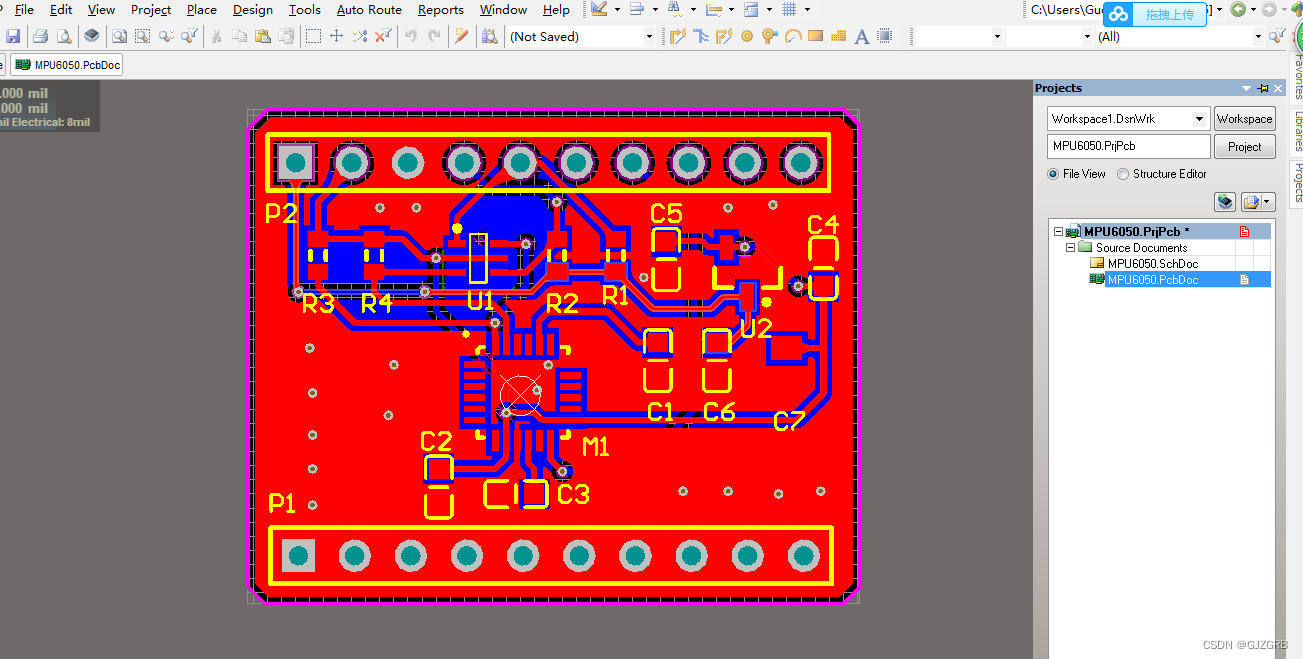The width and height of the screenshot is (1303, 659).
Task: Switch to the MPU6050.PcbDoc document tab
Action: (67, 65)
